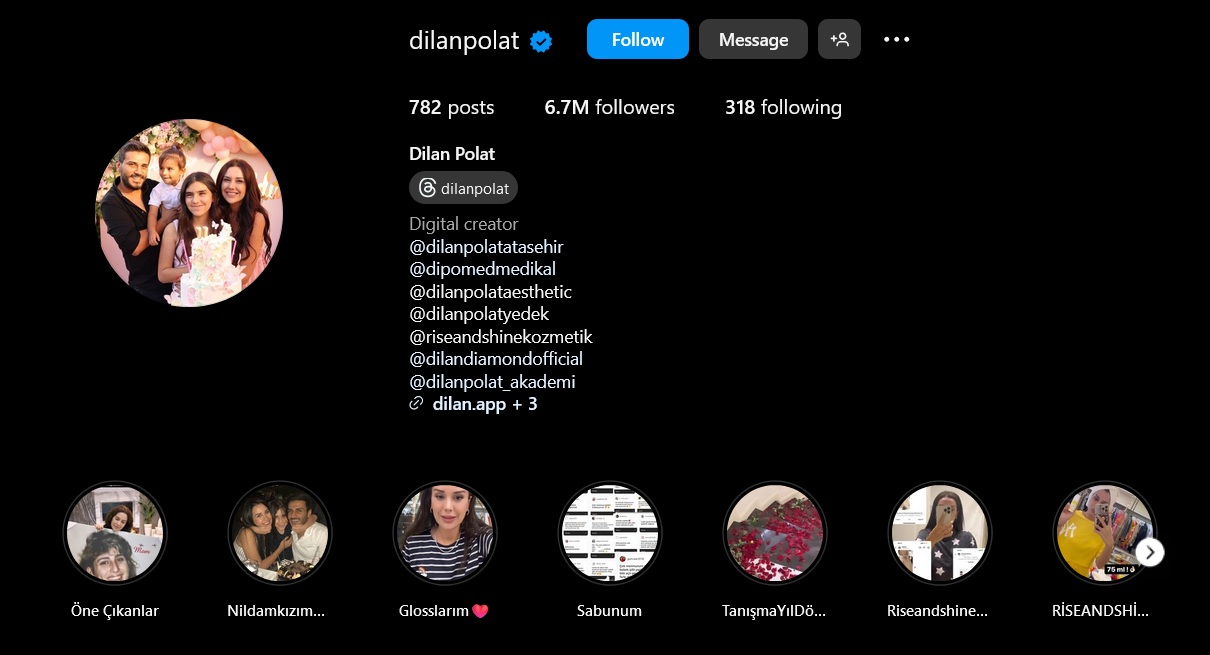Send a Message to dilanpolat
The image size is (1210, 655).
(x=753, y=39)
